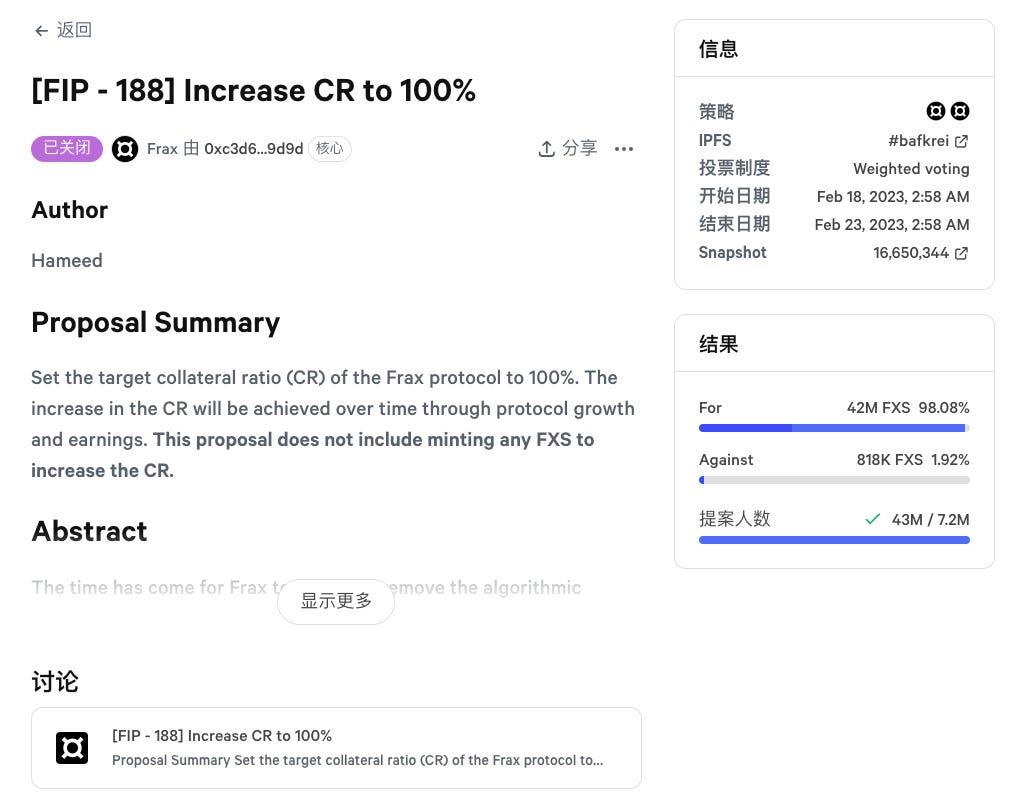Click the second strategy icon in 策略 row
This screenshot has width=1016, height=801.
960,111
